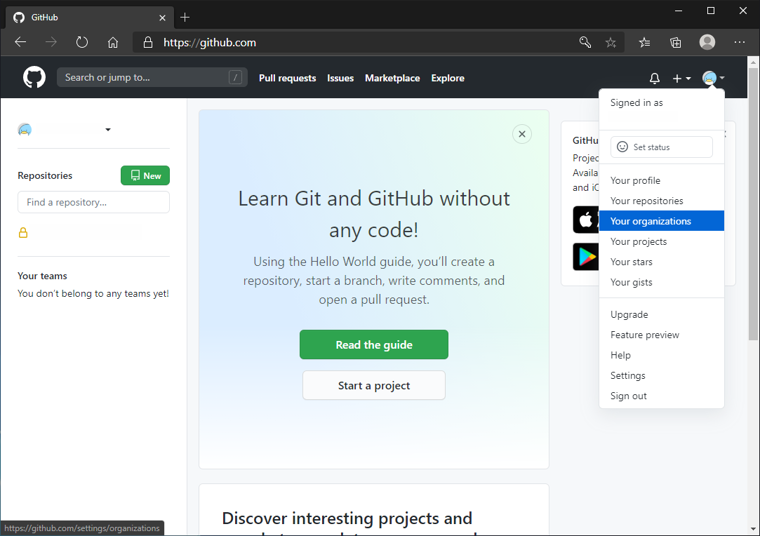Select Your gists from the menu
This screenshot has height=536, width=760.
[661, 282]
